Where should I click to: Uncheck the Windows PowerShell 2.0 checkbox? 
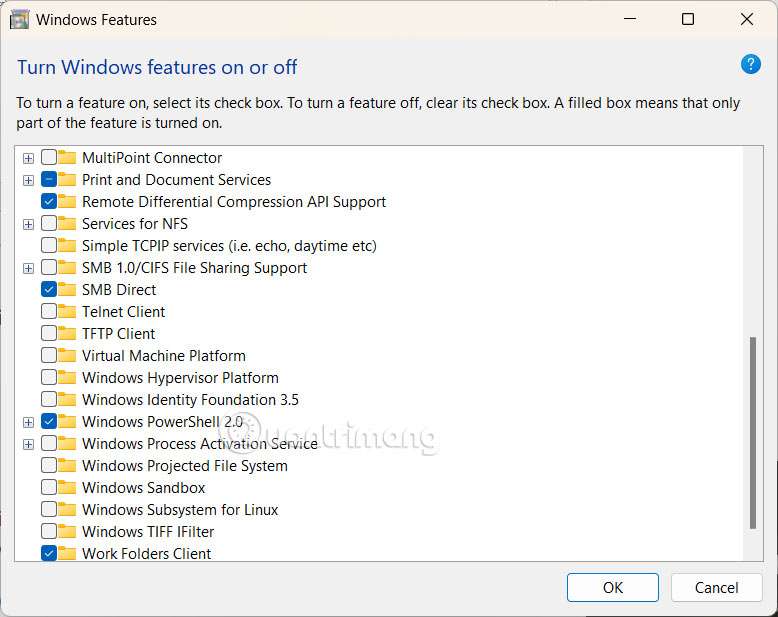[49, 422]
